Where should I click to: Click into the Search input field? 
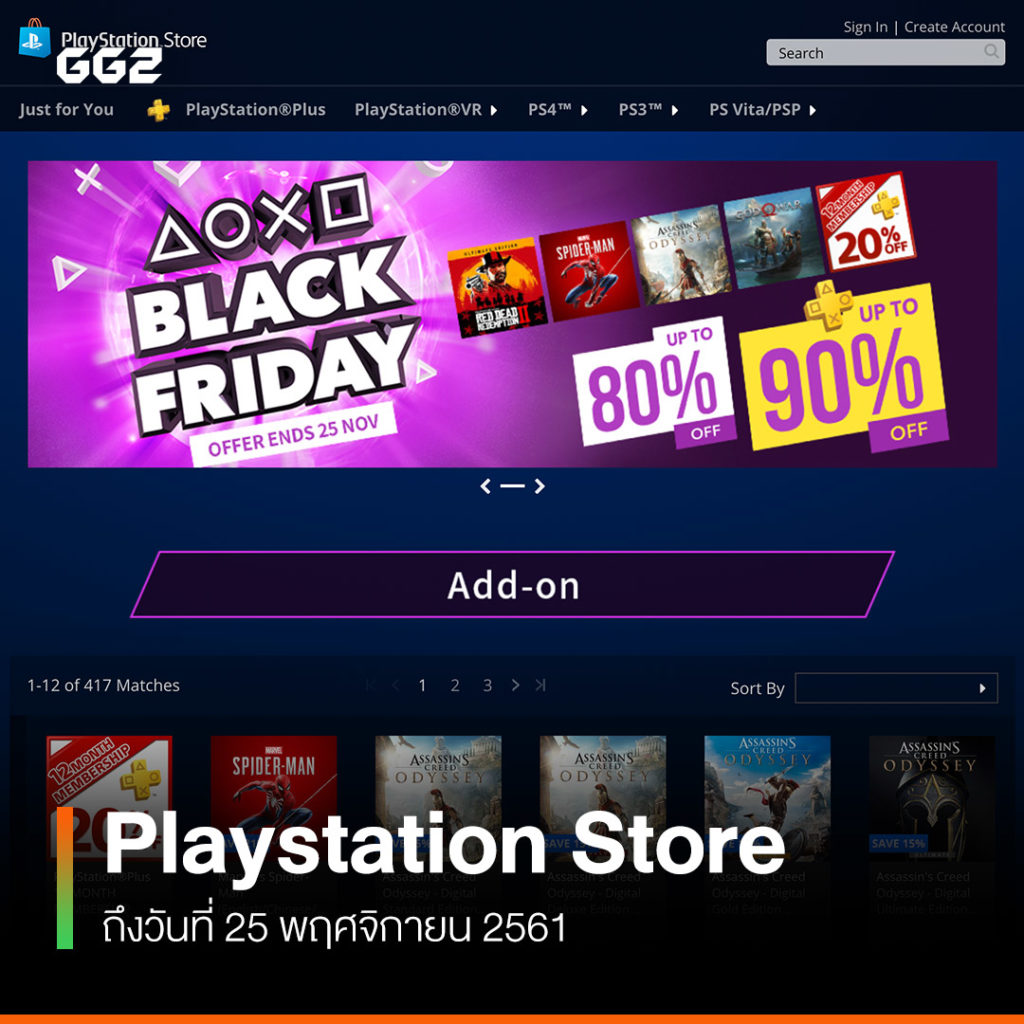pos(874,52)
